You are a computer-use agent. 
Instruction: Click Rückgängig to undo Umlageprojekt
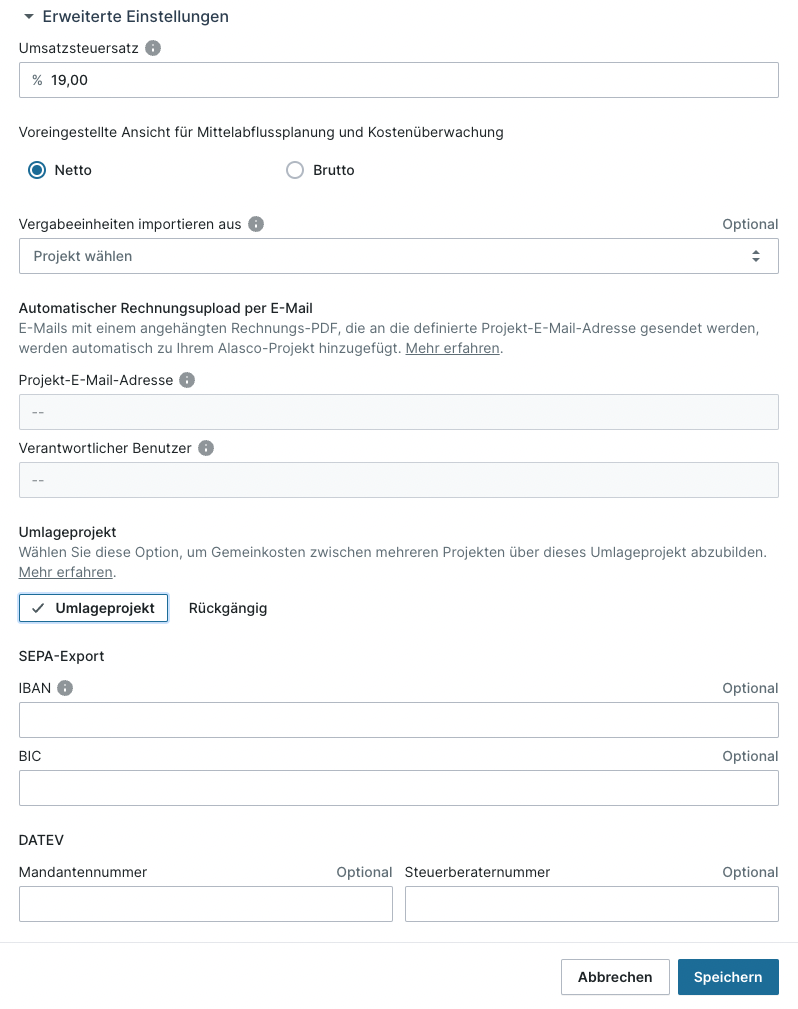click(x=228, y=608)
